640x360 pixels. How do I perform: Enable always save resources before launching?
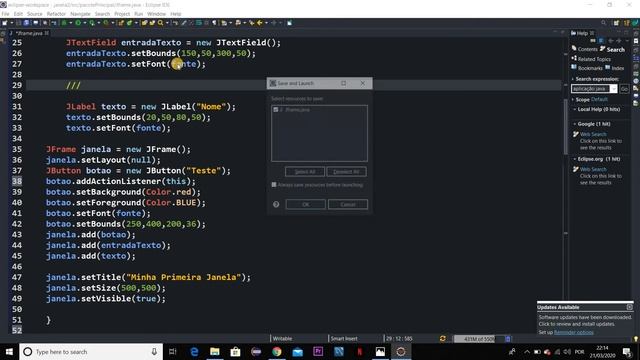[274, 185]
